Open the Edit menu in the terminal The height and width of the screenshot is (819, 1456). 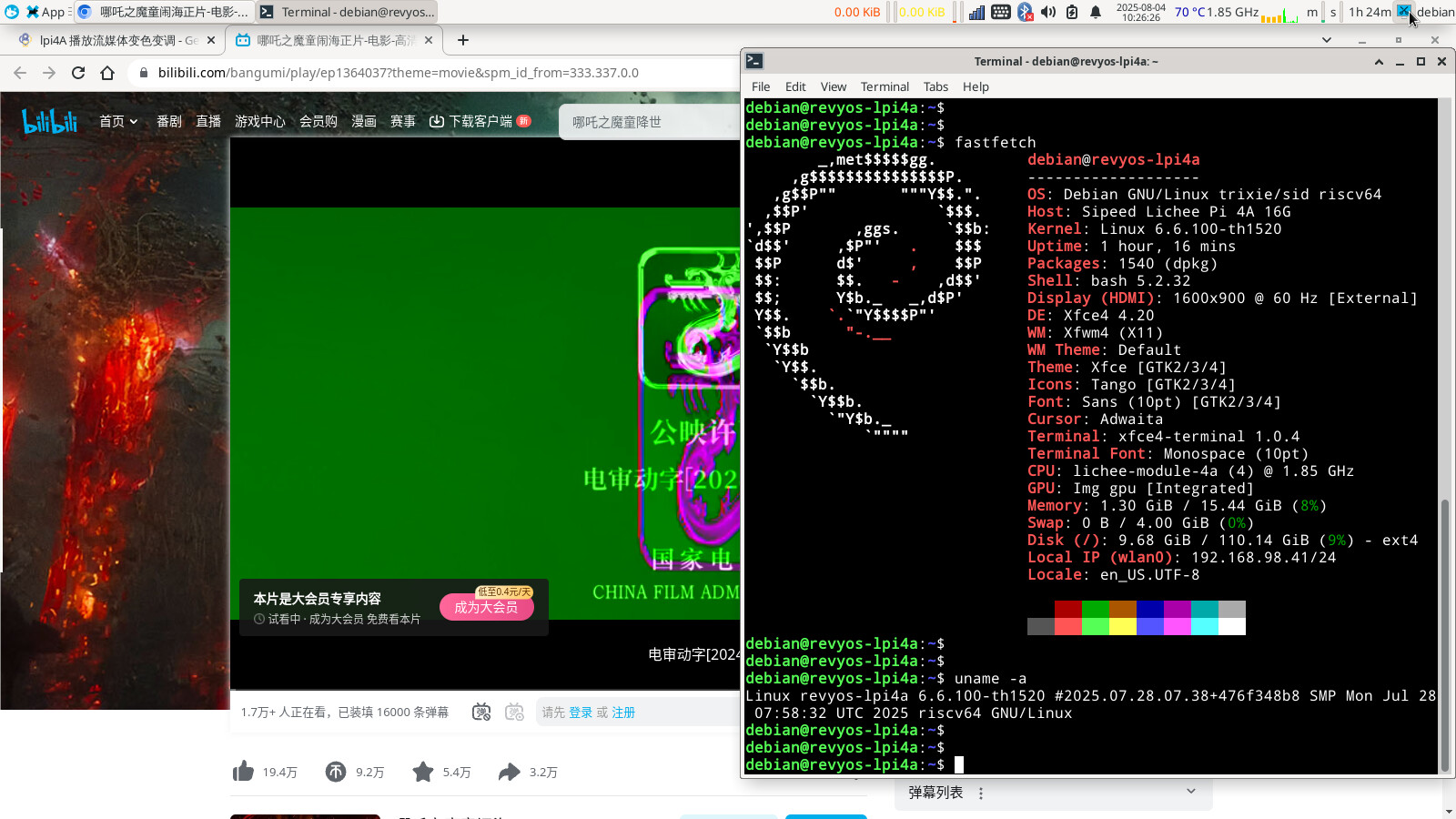(x=795, y=86)
